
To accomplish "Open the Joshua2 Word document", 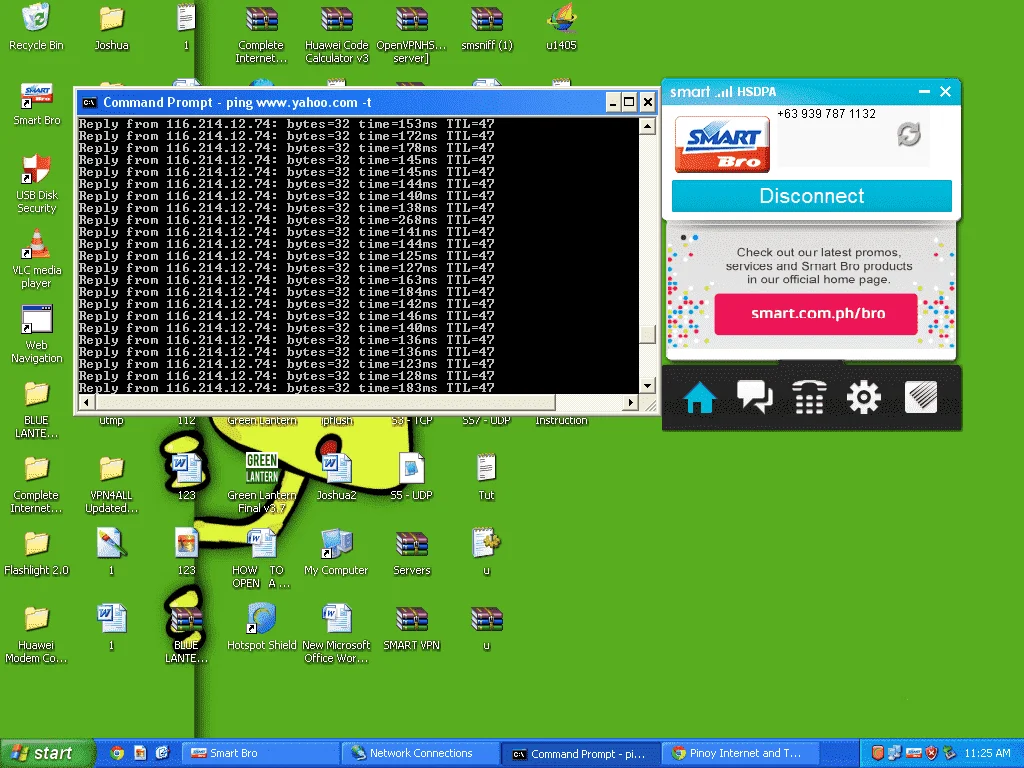I will (x=336, y=477).
